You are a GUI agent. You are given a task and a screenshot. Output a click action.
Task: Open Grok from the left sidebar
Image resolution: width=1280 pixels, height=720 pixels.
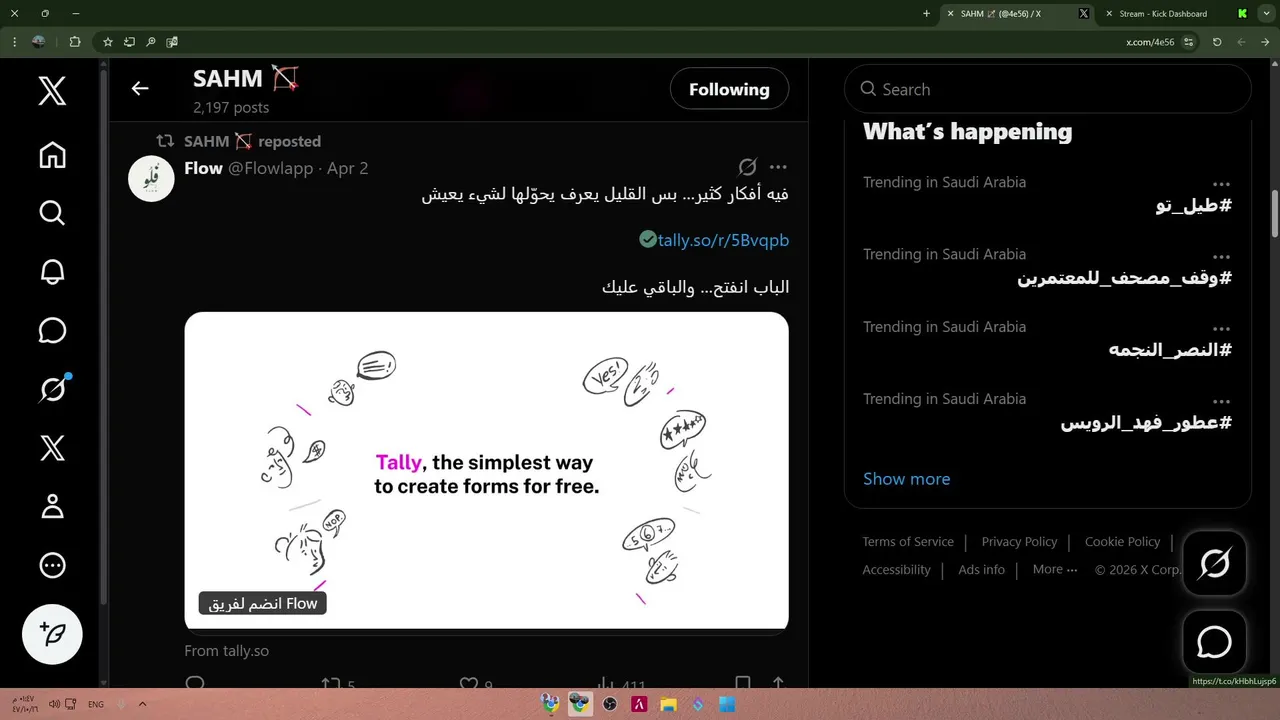click(52, 389)
